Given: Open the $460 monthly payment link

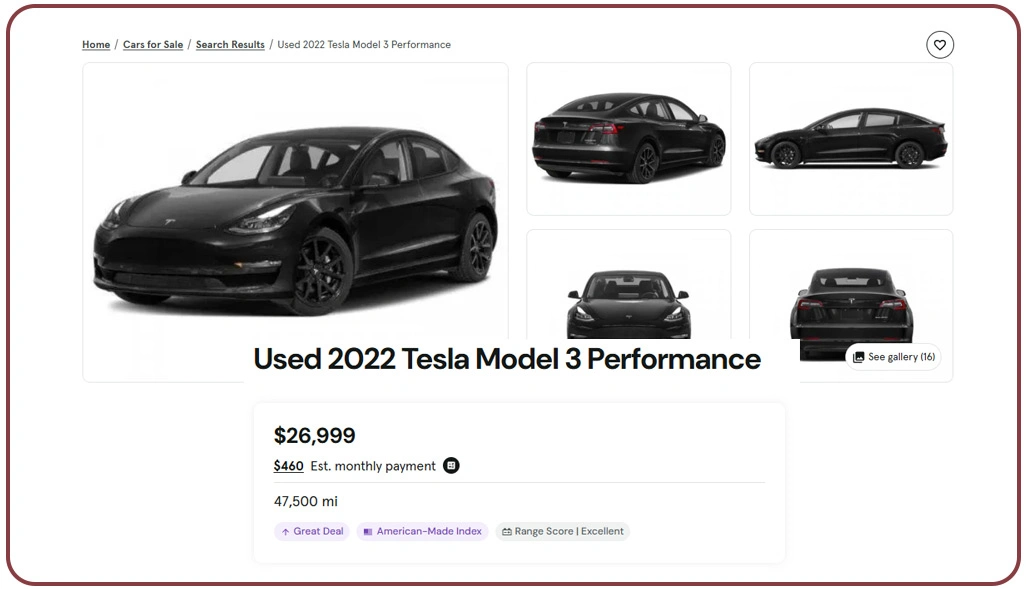Looking at the screenshot, I should 288,466.
